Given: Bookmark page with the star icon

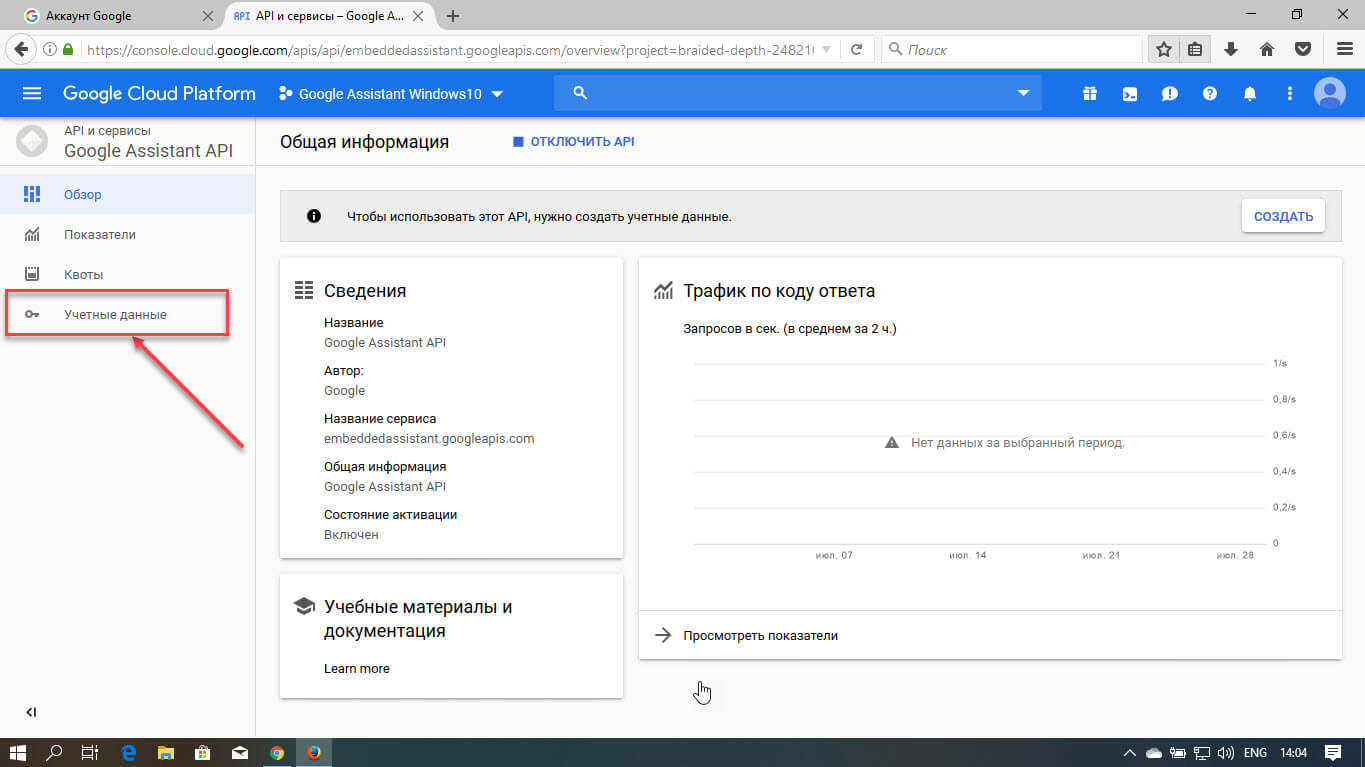Looking at the screenshot, I should point(1164,49).
